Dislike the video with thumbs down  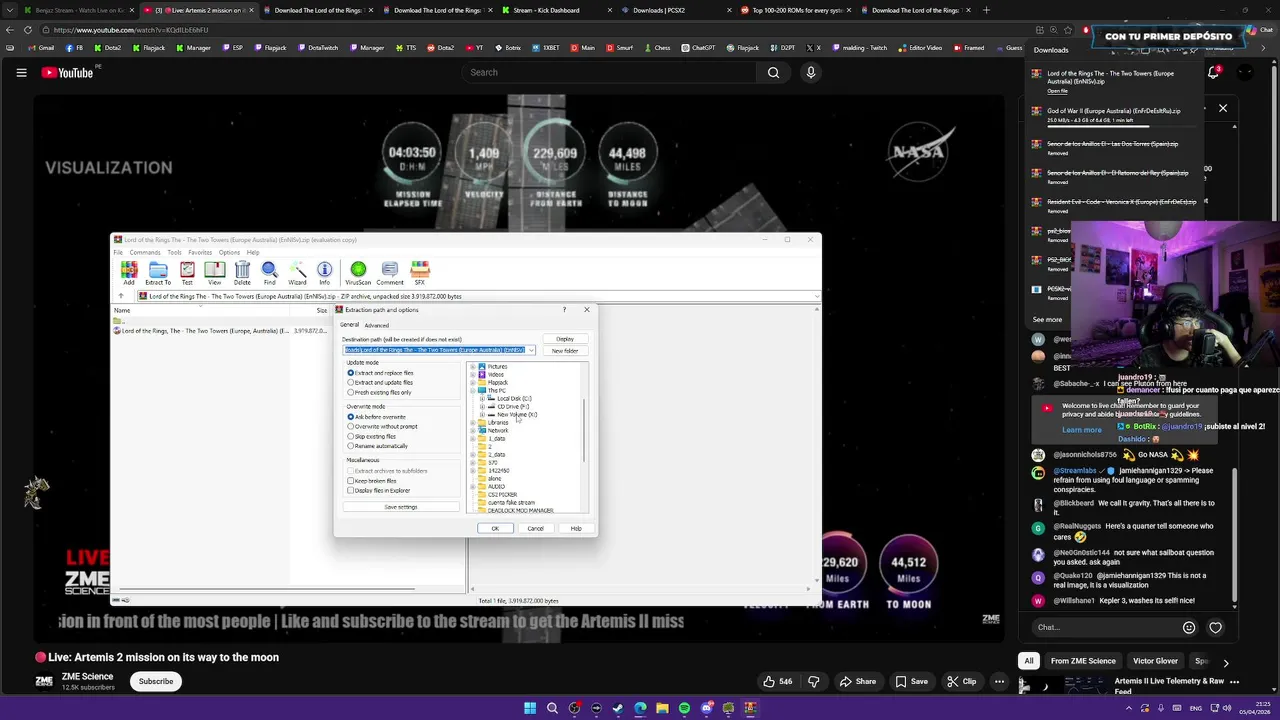(814, 681)
